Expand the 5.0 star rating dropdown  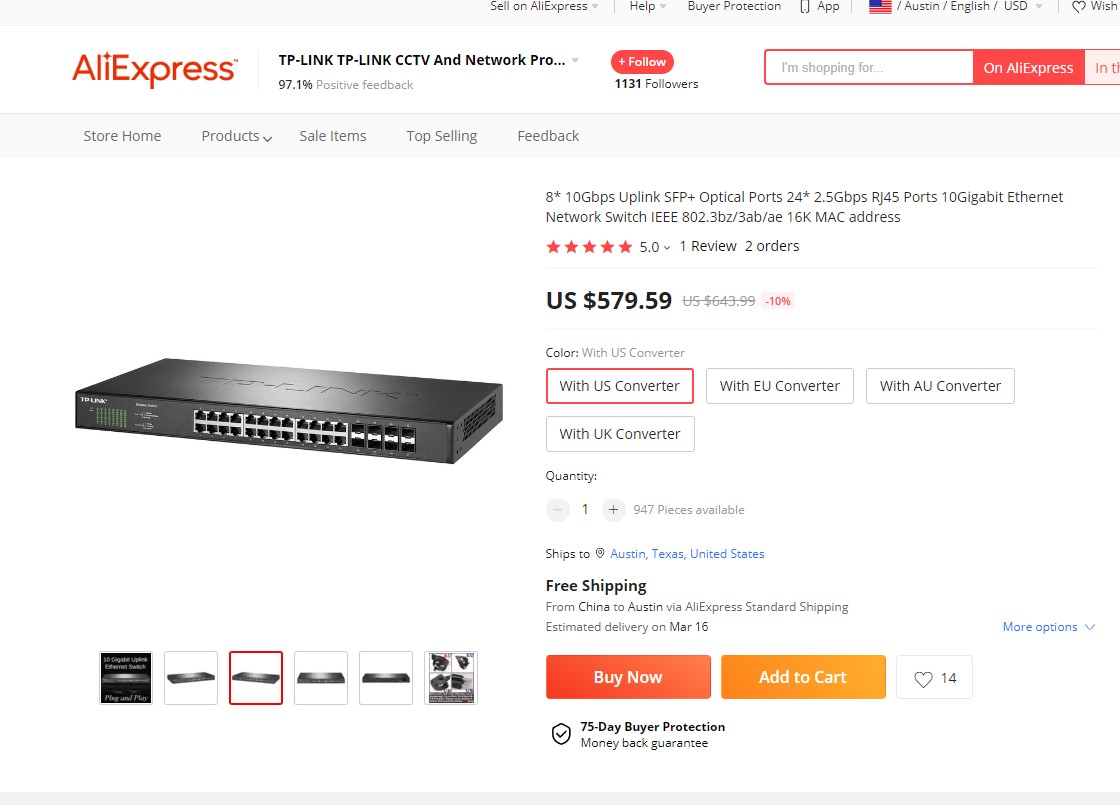(x=655, y=247)
